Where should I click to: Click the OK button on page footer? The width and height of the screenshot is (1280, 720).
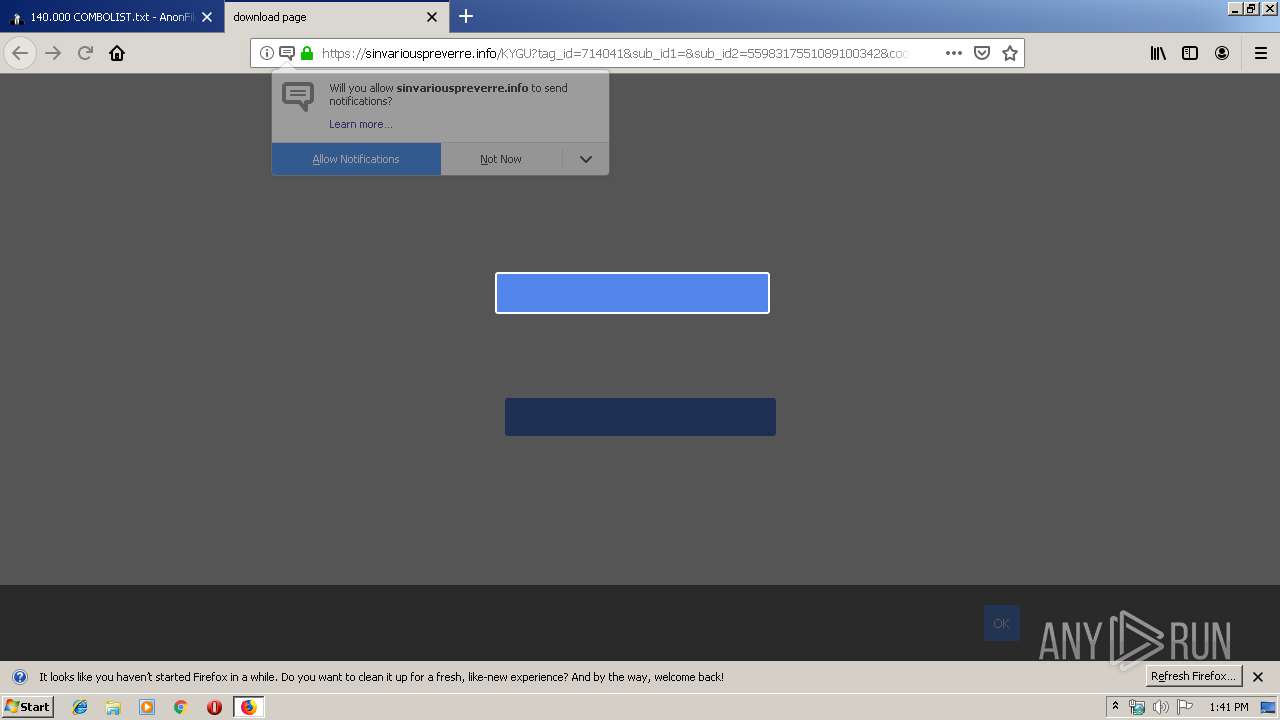pyautogui.click(x=1001, y=623)
